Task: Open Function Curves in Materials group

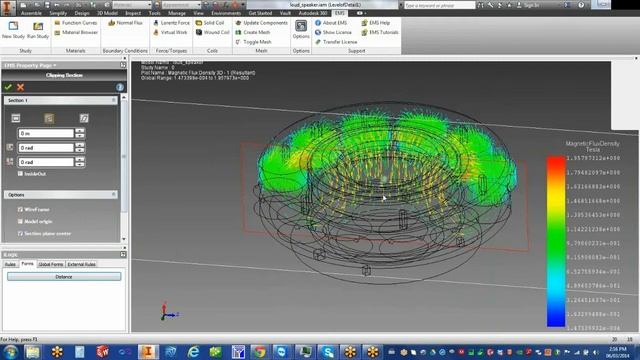Action: click(x=76, y=23)
